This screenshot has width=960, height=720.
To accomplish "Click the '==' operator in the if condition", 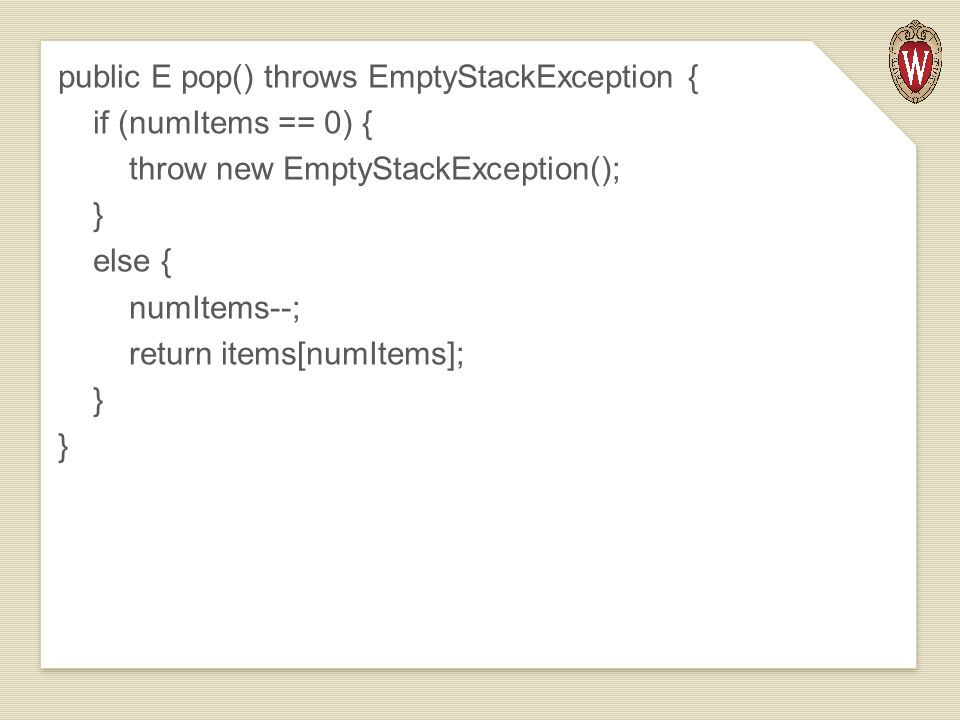I will (297, 124).
